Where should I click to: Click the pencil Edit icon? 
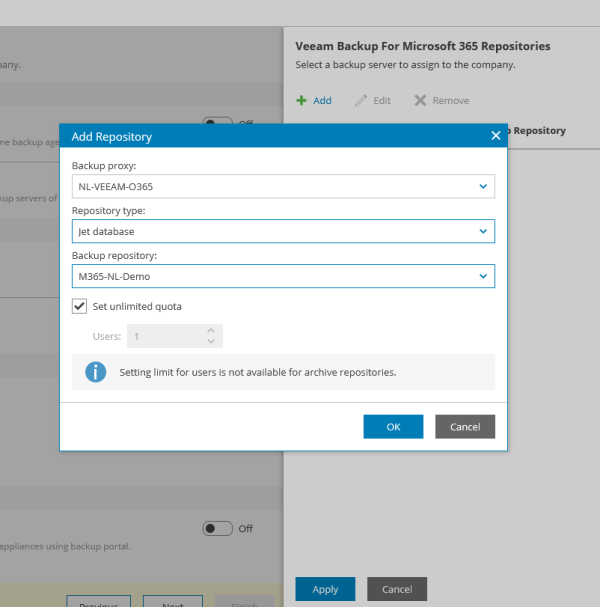click(361, 101)
